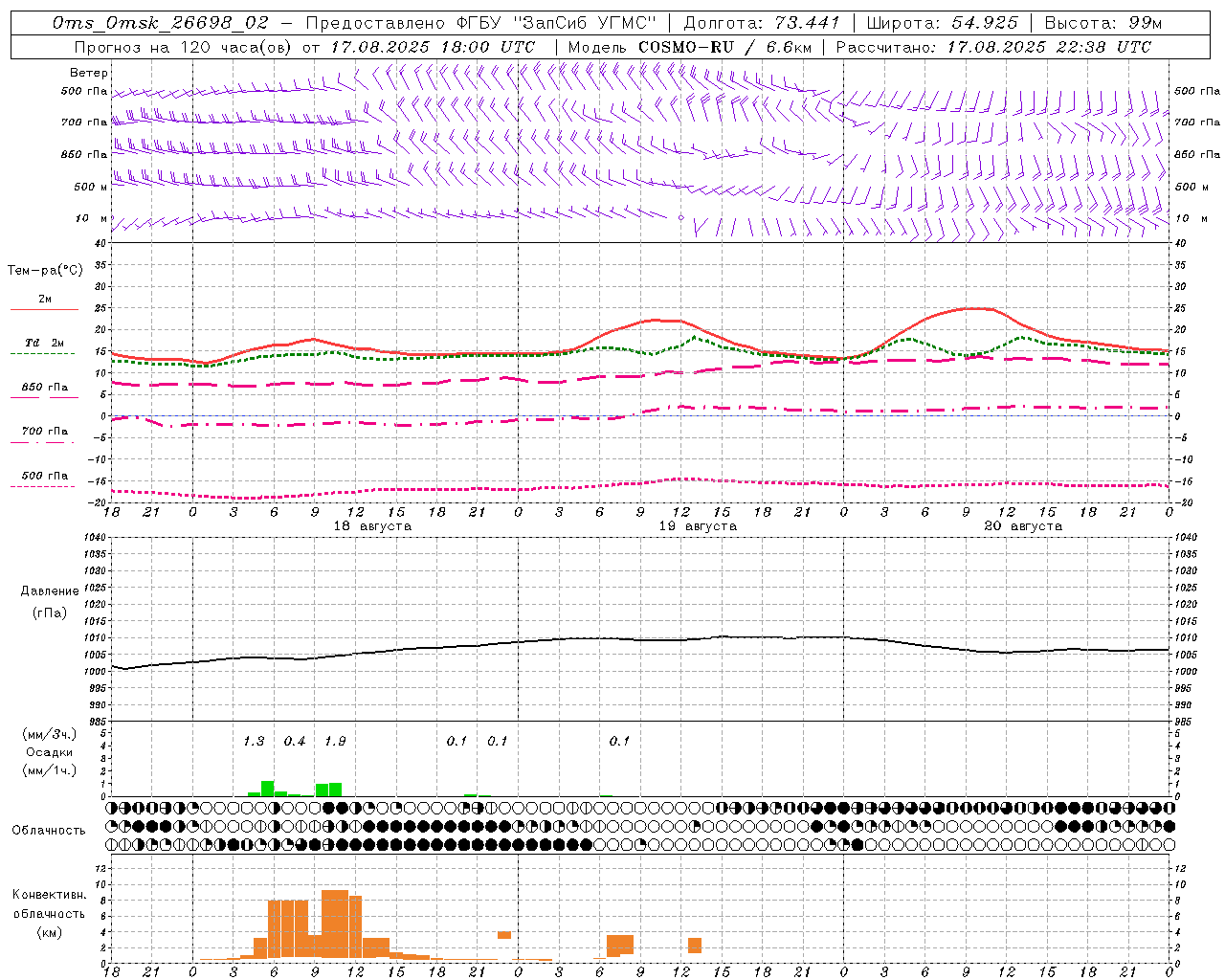Screen dimensions: 1225x980
Task: Click the 1.3 precipitation amount
Action: [254, 742]
